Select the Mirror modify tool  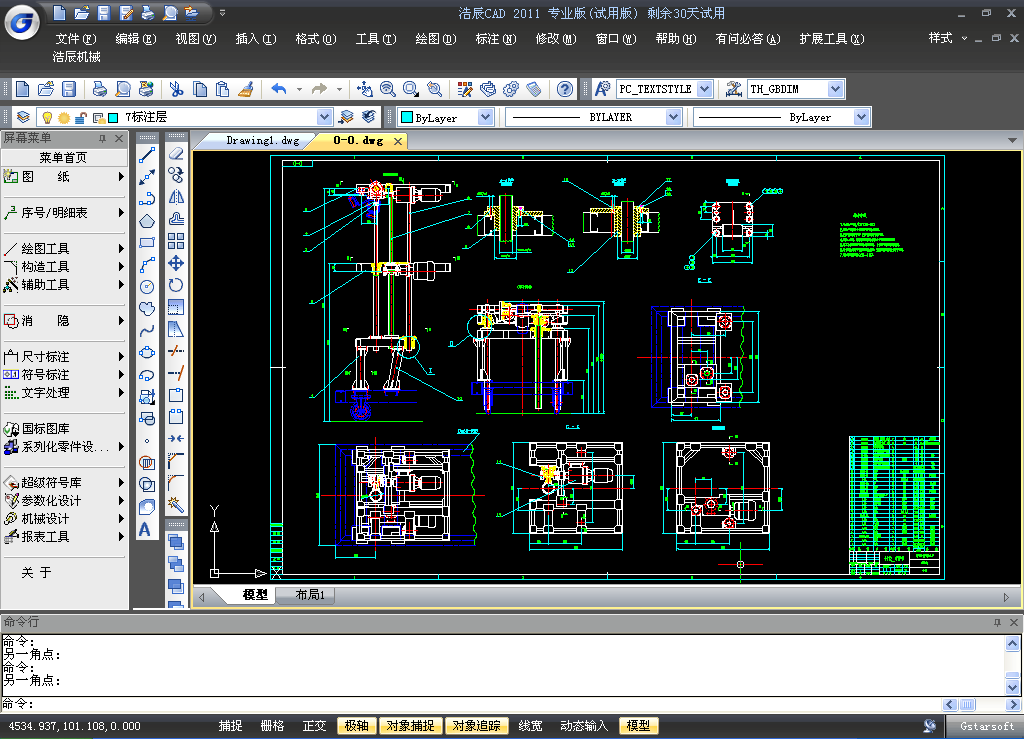176,198
